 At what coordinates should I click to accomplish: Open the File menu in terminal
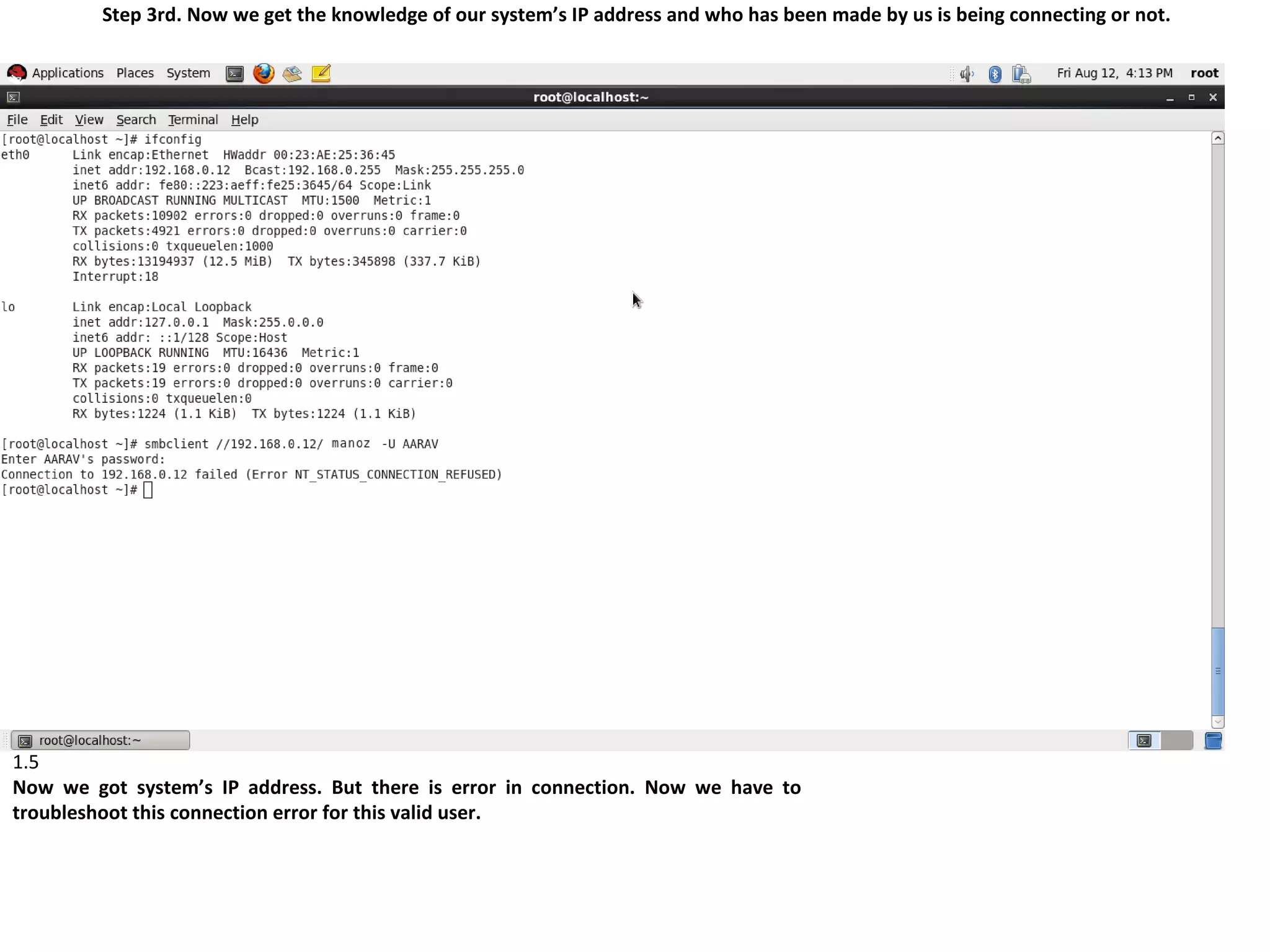pos(17,120)
